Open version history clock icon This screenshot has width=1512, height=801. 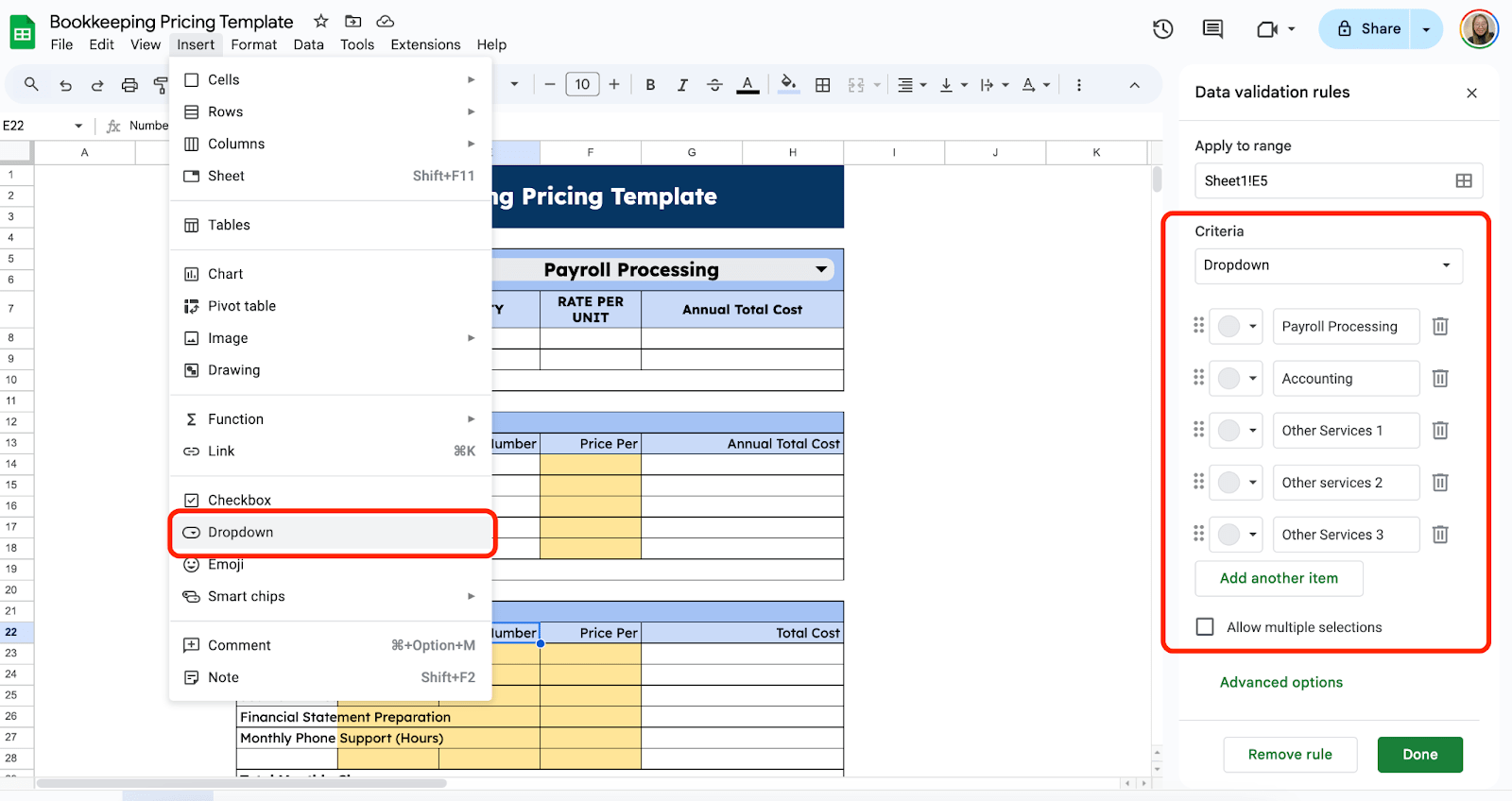pos(1162,29)
